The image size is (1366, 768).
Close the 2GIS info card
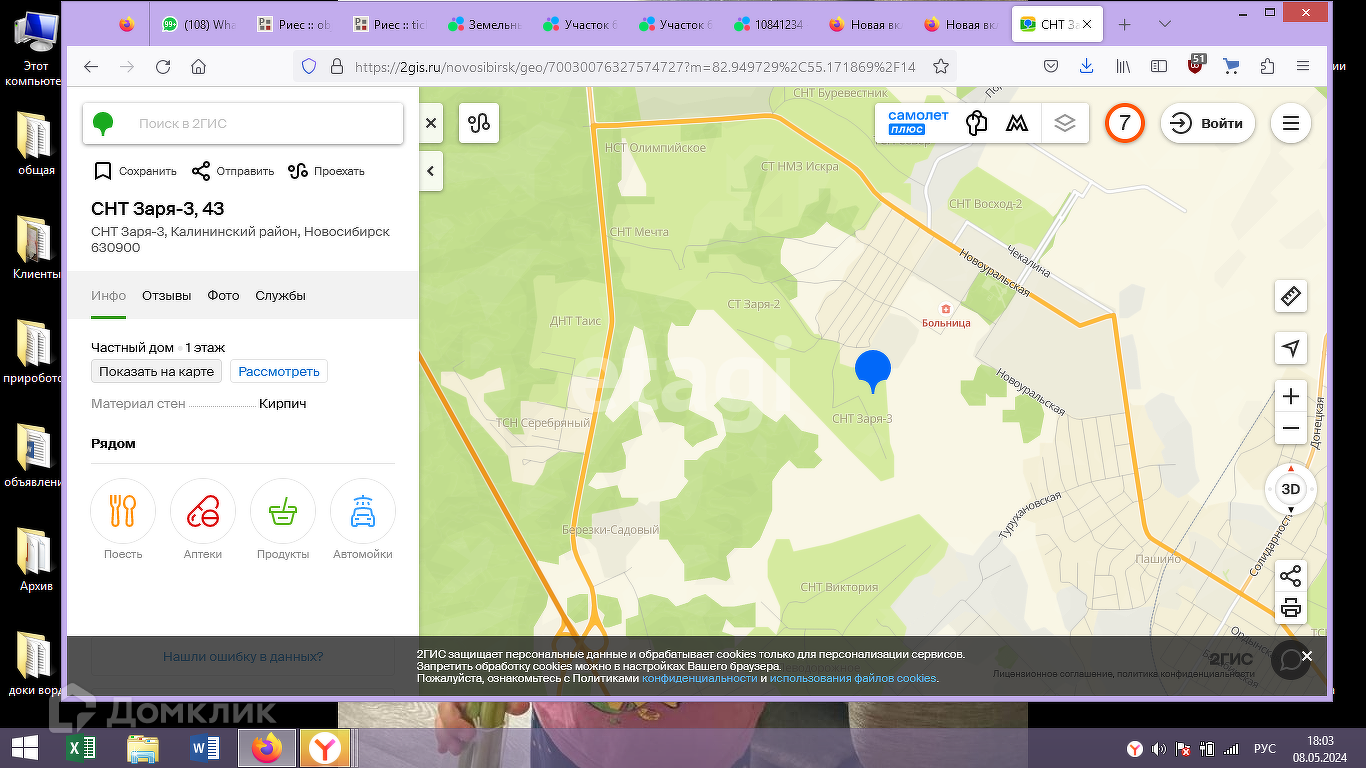(x=431, y=123)
